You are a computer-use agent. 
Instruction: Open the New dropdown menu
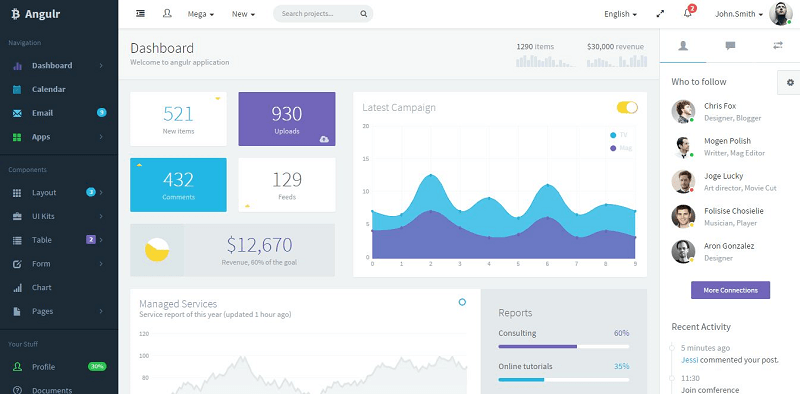(x=243, y=14)
